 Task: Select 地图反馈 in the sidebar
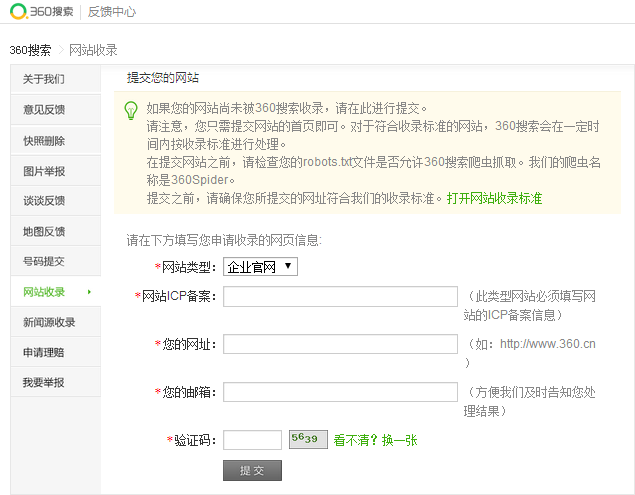click(x=55, y=231)
